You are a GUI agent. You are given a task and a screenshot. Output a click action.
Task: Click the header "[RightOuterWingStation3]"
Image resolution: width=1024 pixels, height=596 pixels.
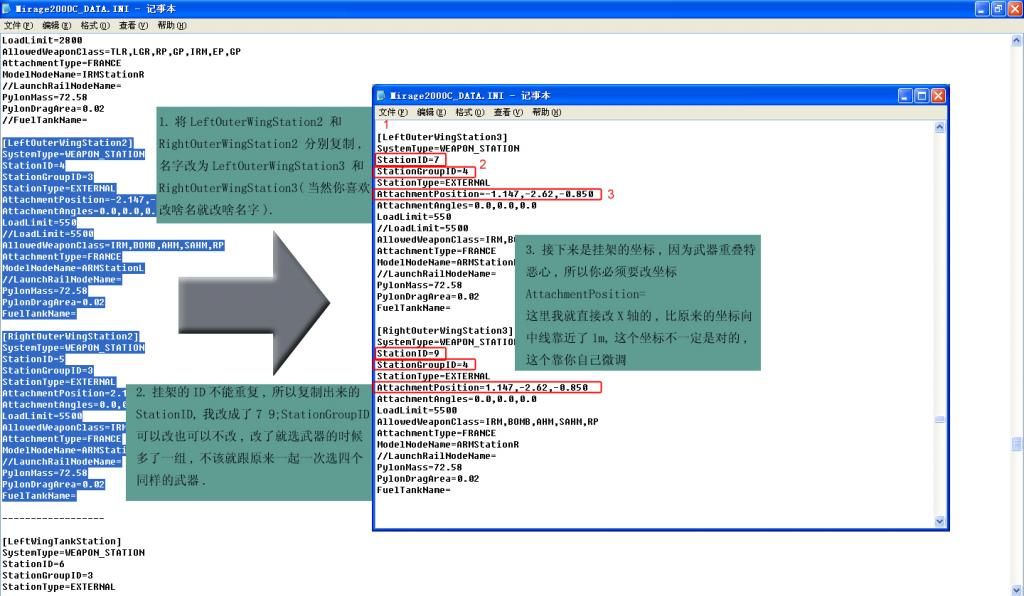(445, 331)
